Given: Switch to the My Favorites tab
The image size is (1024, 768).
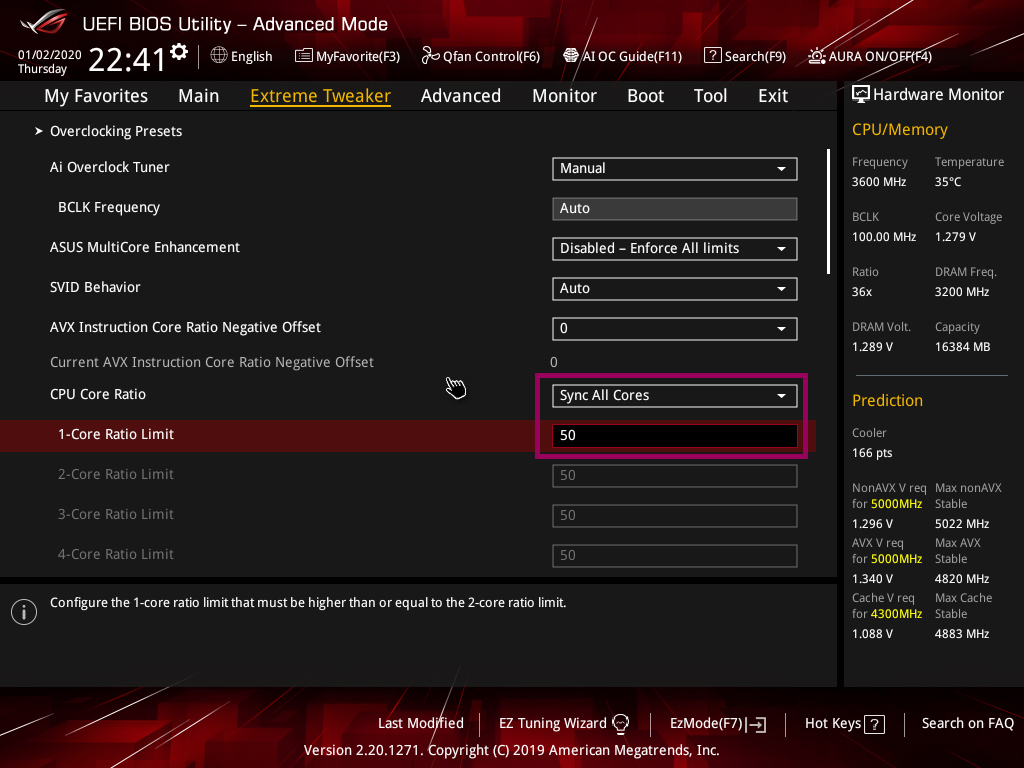Looking at the screenshot, I should [96, 96].
